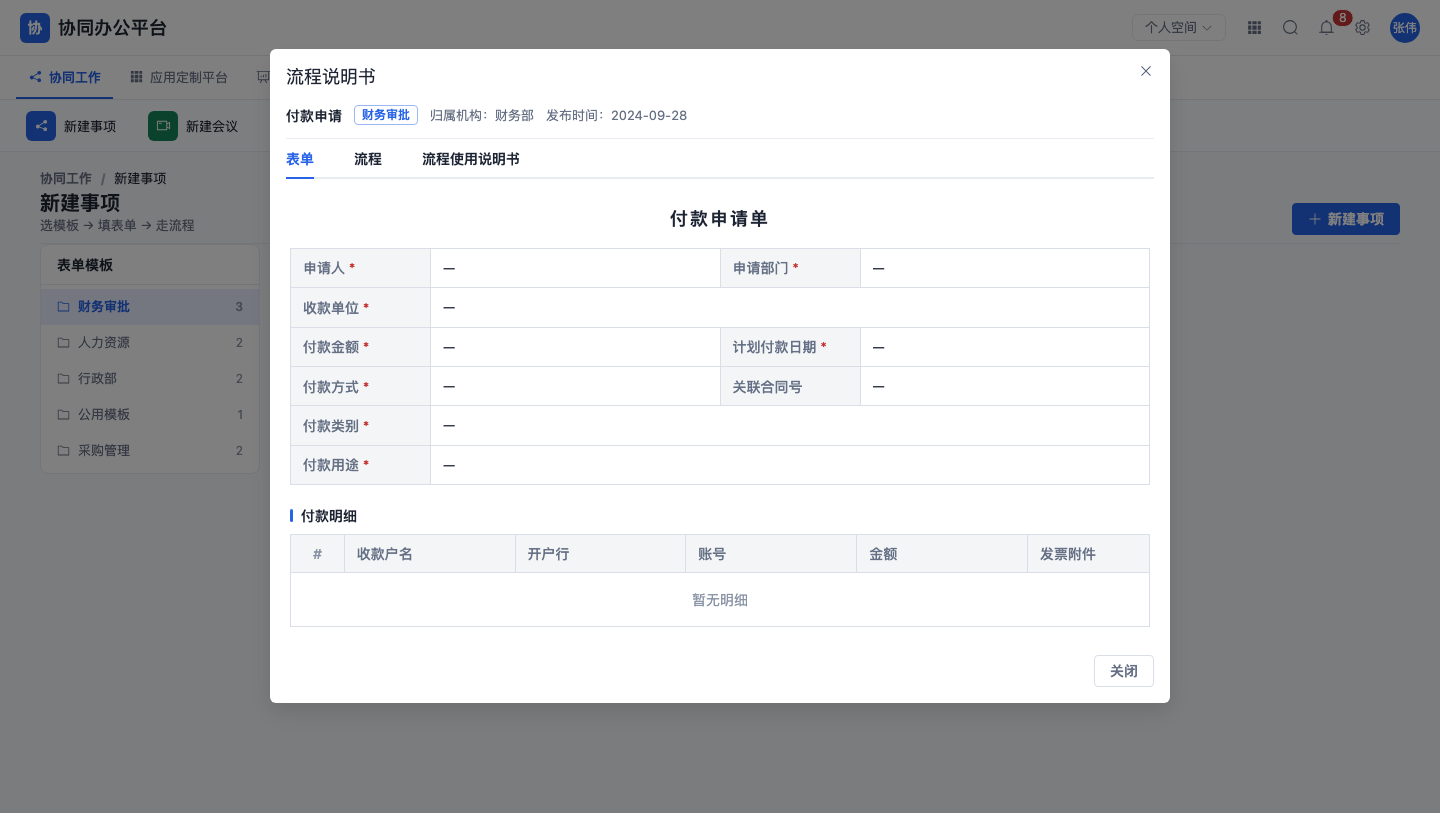Click the value cell beside 收款单位
Viewport: 1440px width, 813px height.
pos(790,308)
